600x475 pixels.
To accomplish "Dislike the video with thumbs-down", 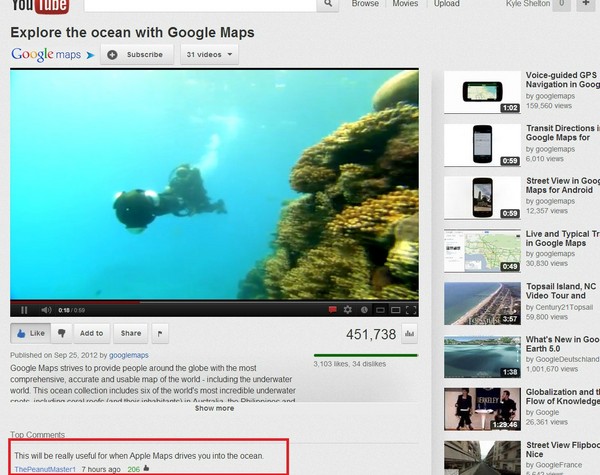I will pyautogui.click(x=60, y=333).
